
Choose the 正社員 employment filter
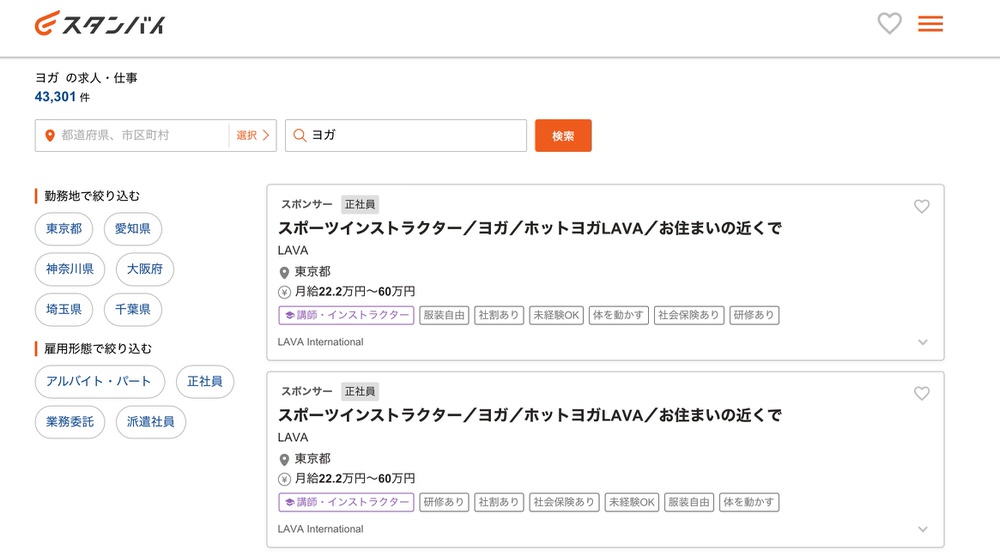[205, 382]
